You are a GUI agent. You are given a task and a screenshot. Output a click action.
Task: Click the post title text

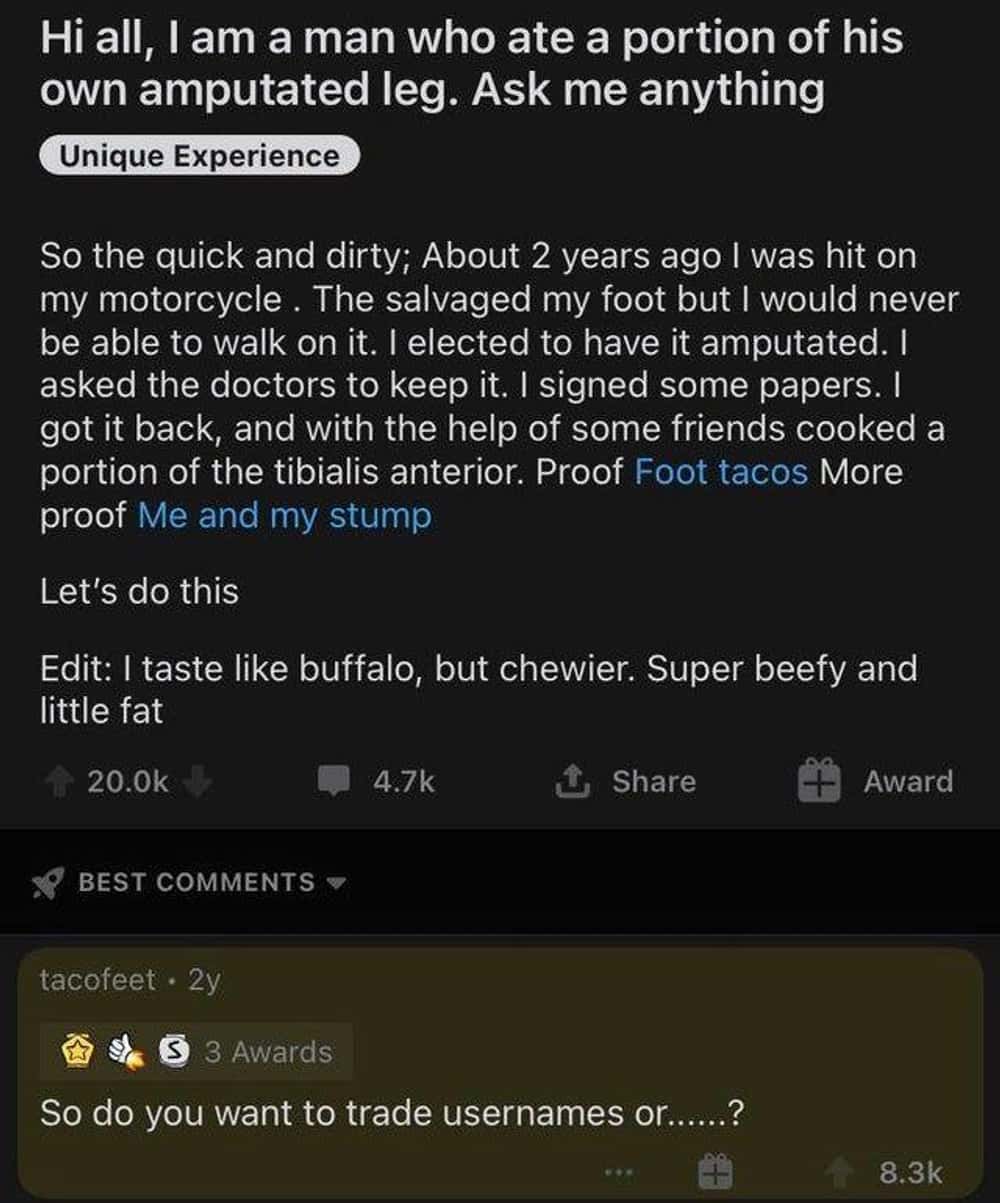(470, 64)
